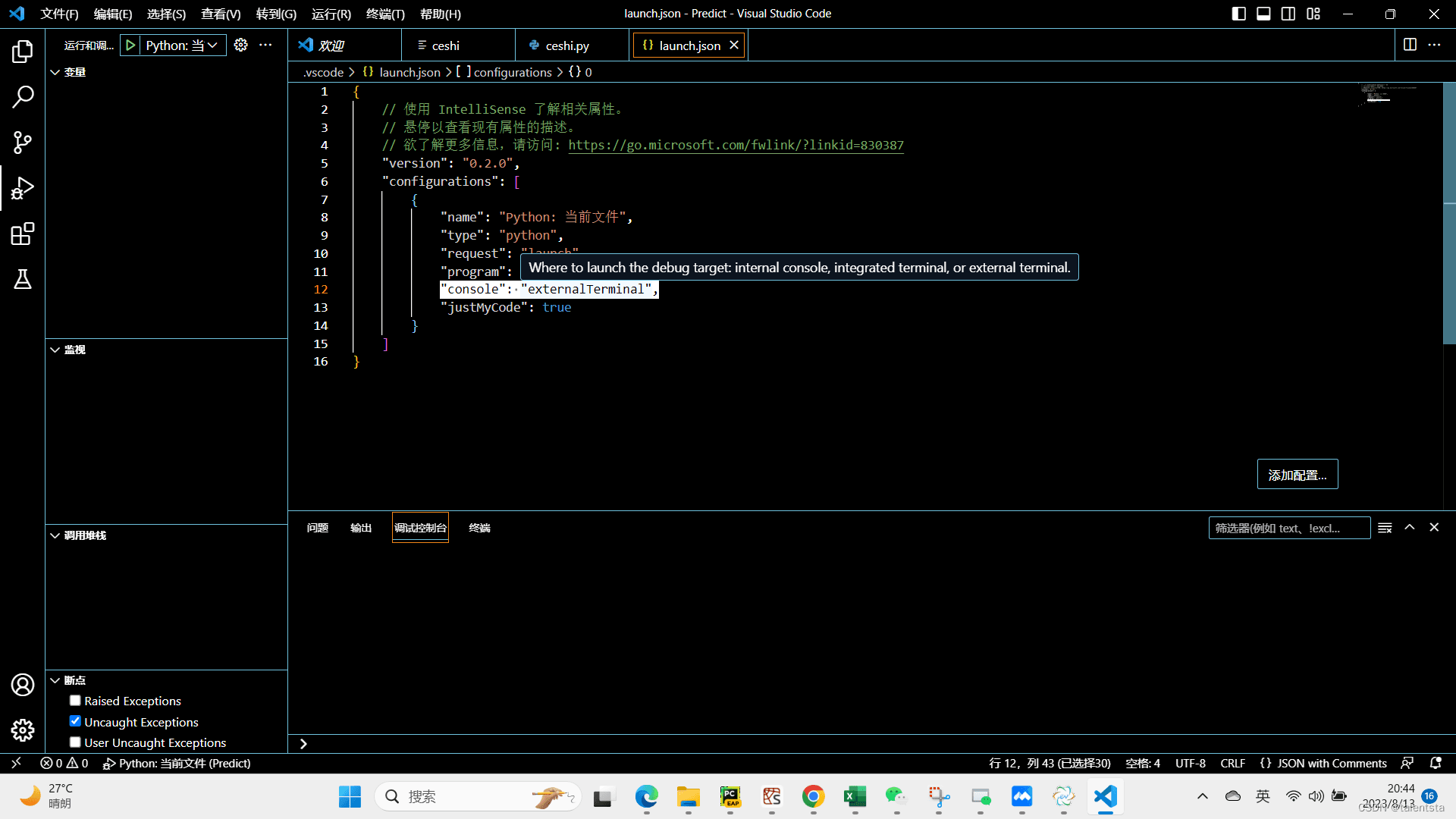The width and height of the screenshot is (1456, 819).
Task: Click the minimap code preview
Action: (x=1389, y=94)
